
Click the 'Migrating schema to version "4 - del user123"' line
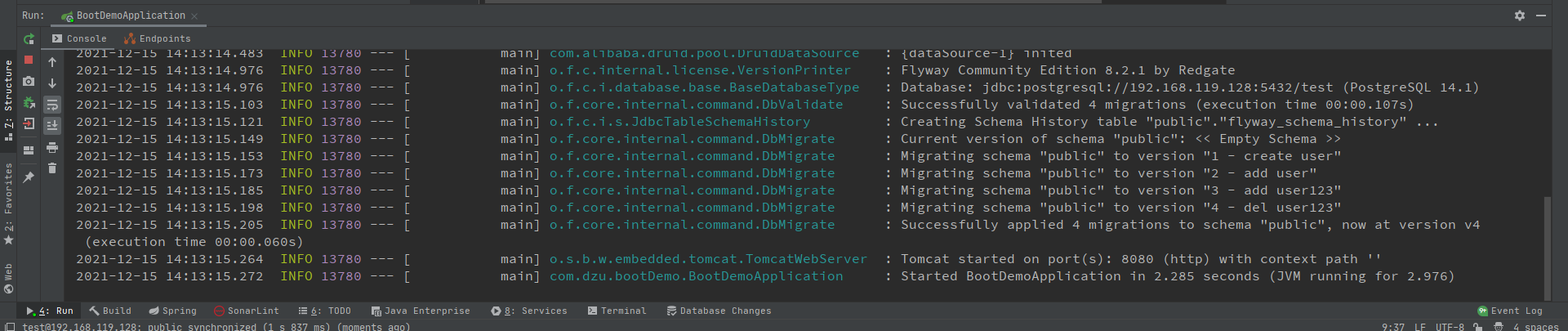[x=1120, y=208]
